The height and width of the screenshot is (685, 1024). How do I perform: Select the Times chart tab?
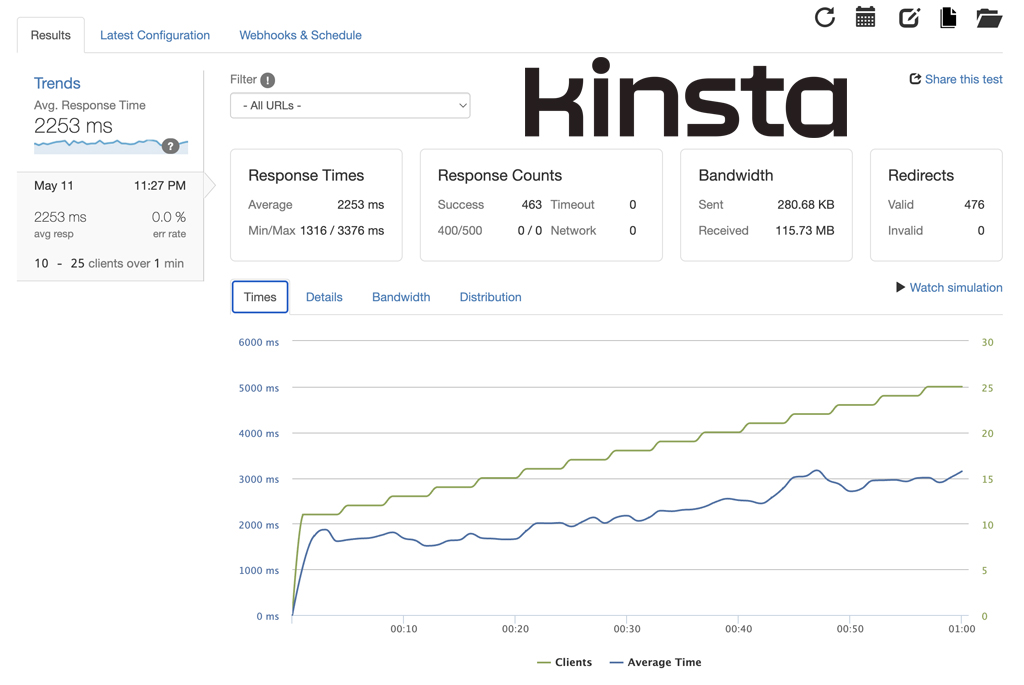pyautogui.click(x=260, y=297)
